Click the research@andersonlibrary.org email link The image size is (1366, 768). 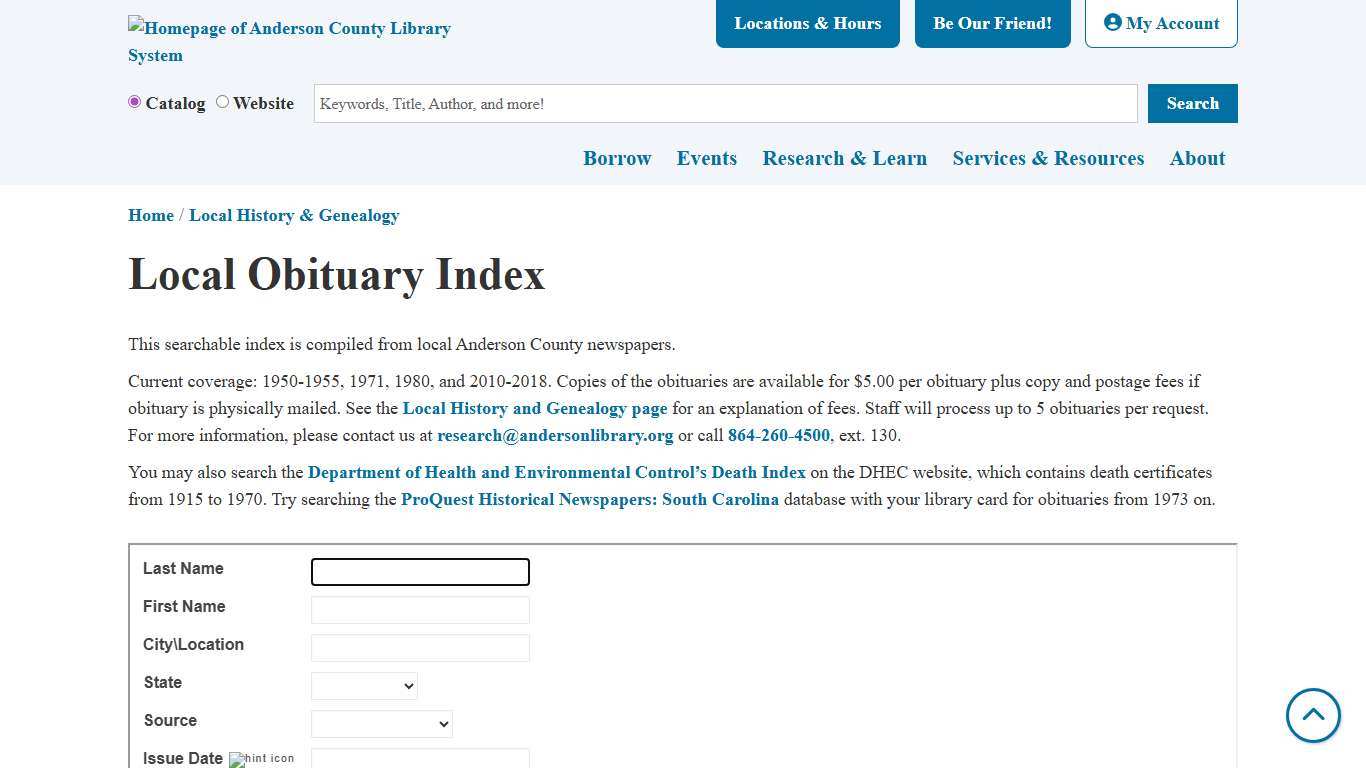pyautogui.click(x=555, y=435)
